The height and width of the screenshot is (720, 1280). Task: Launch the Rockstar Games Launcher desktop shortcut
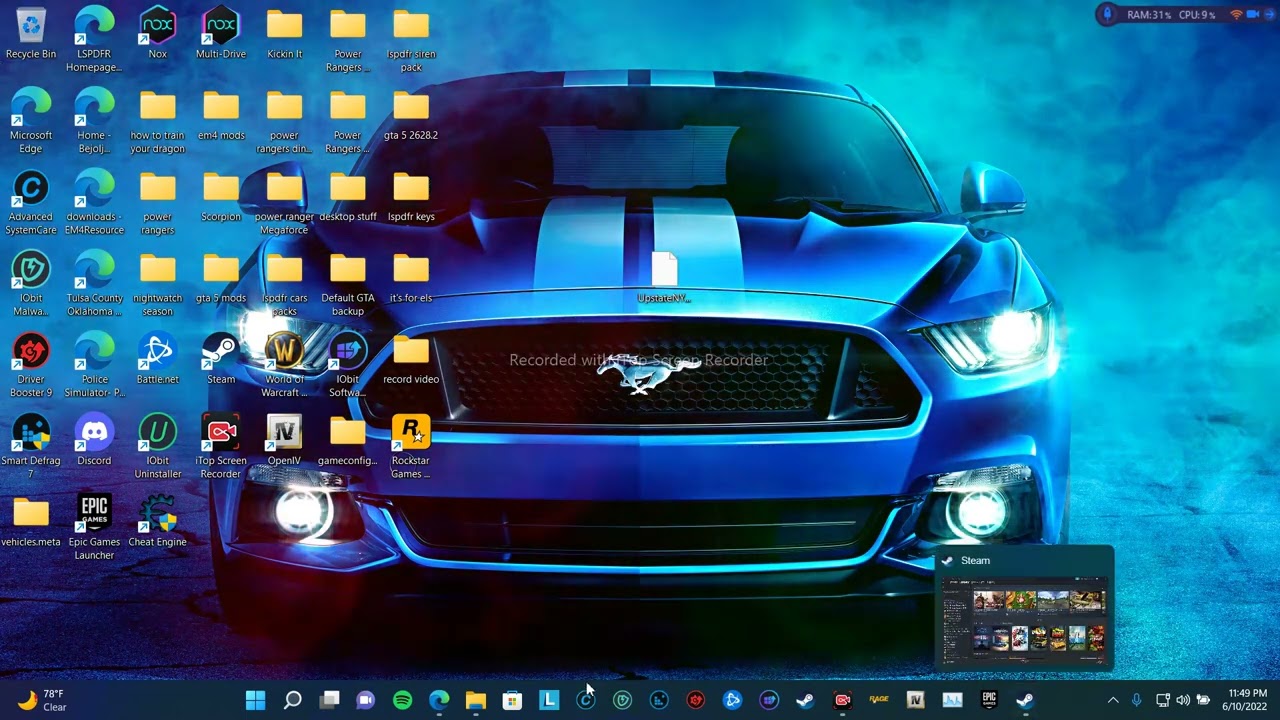(x=411, y=446)
